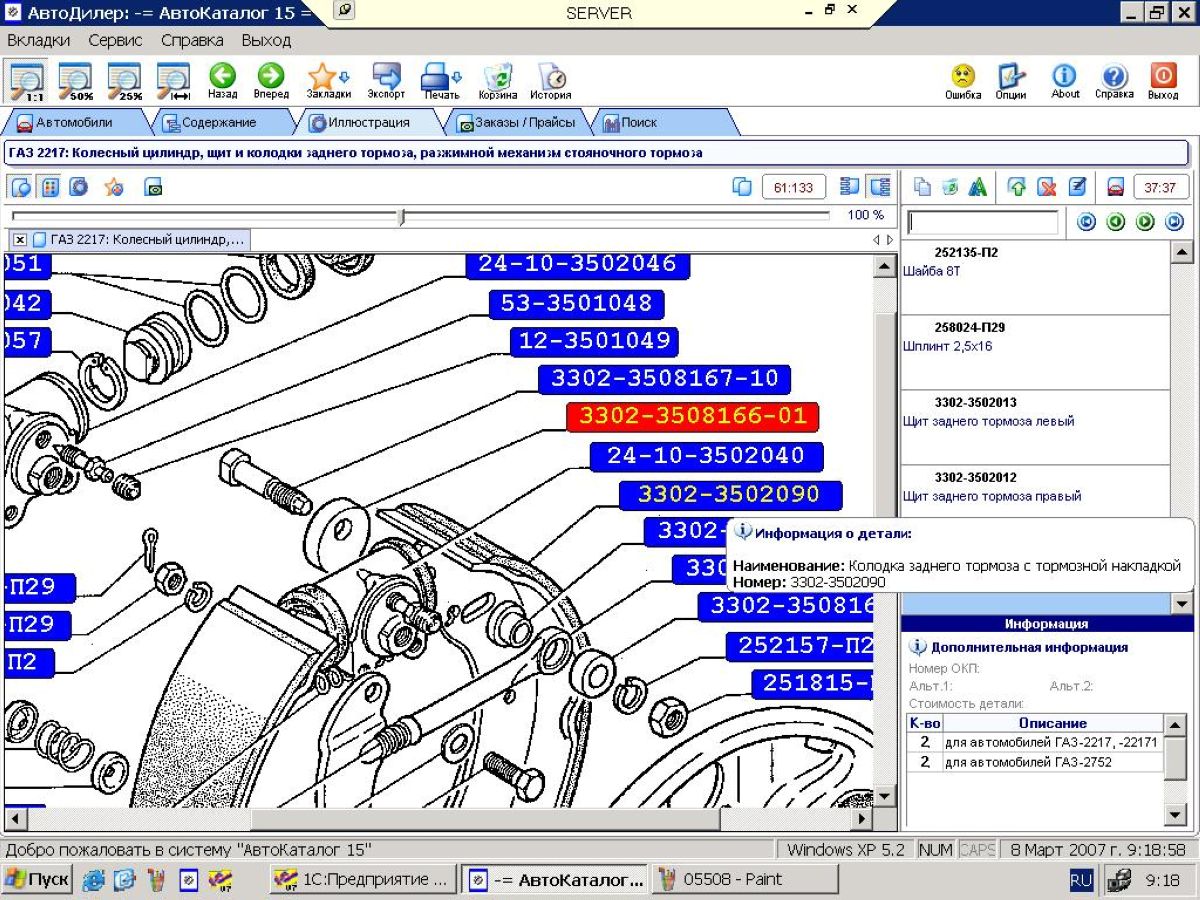This screenshot has height=900, width=1200.
Task: Select highlighted part 3302-3508166-01
Action: 693,417
